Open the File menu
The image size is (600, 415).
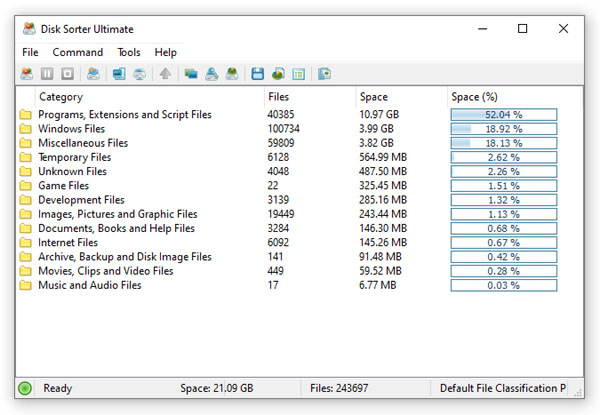tap(30, 52)
